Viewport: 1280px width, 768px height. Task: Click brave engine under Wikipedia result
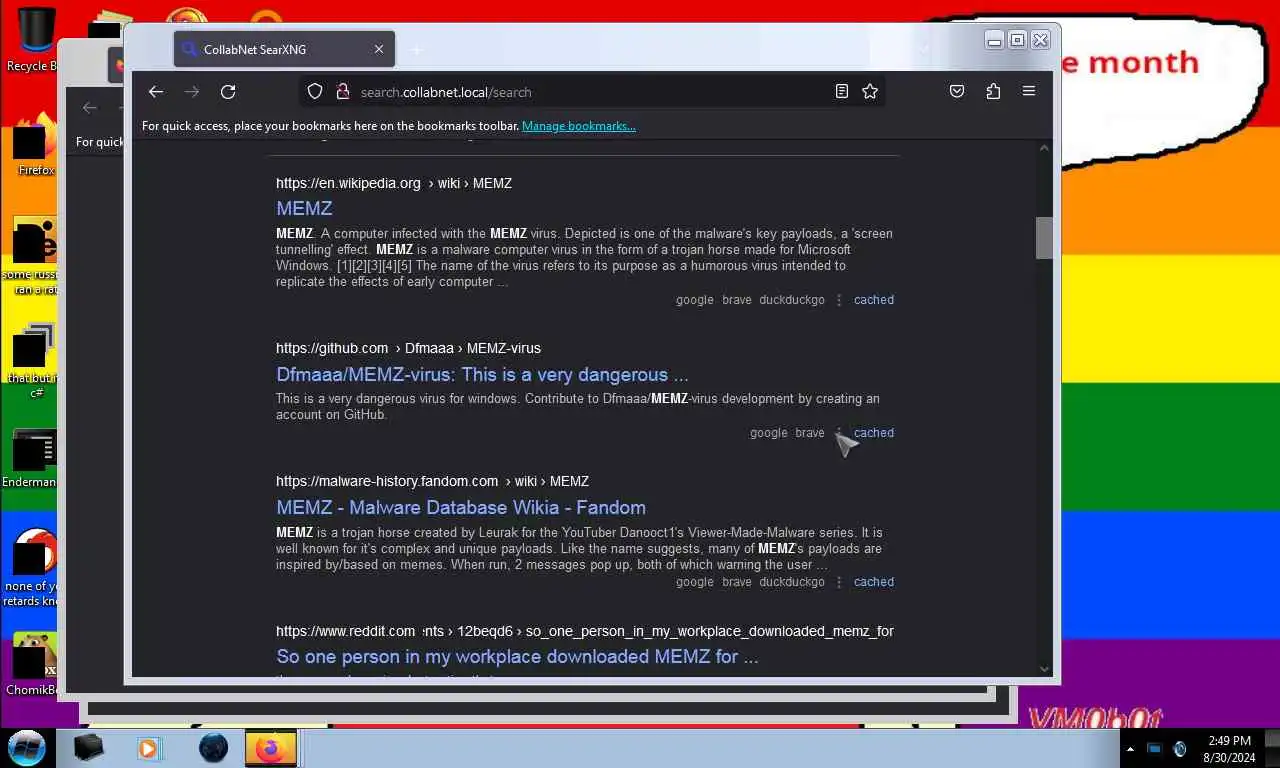pyautogui.click(x=737, y=300)
